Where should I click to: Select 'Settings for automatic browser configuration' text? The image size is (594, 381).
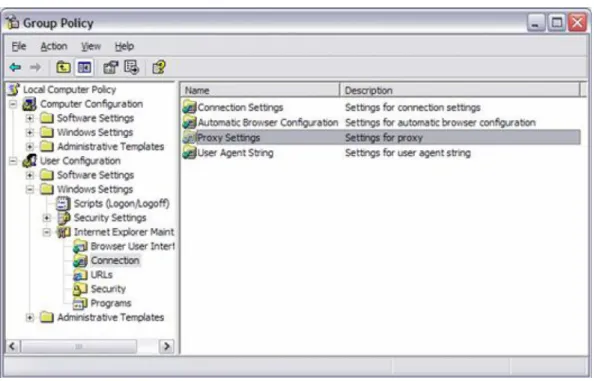(440, 122)
